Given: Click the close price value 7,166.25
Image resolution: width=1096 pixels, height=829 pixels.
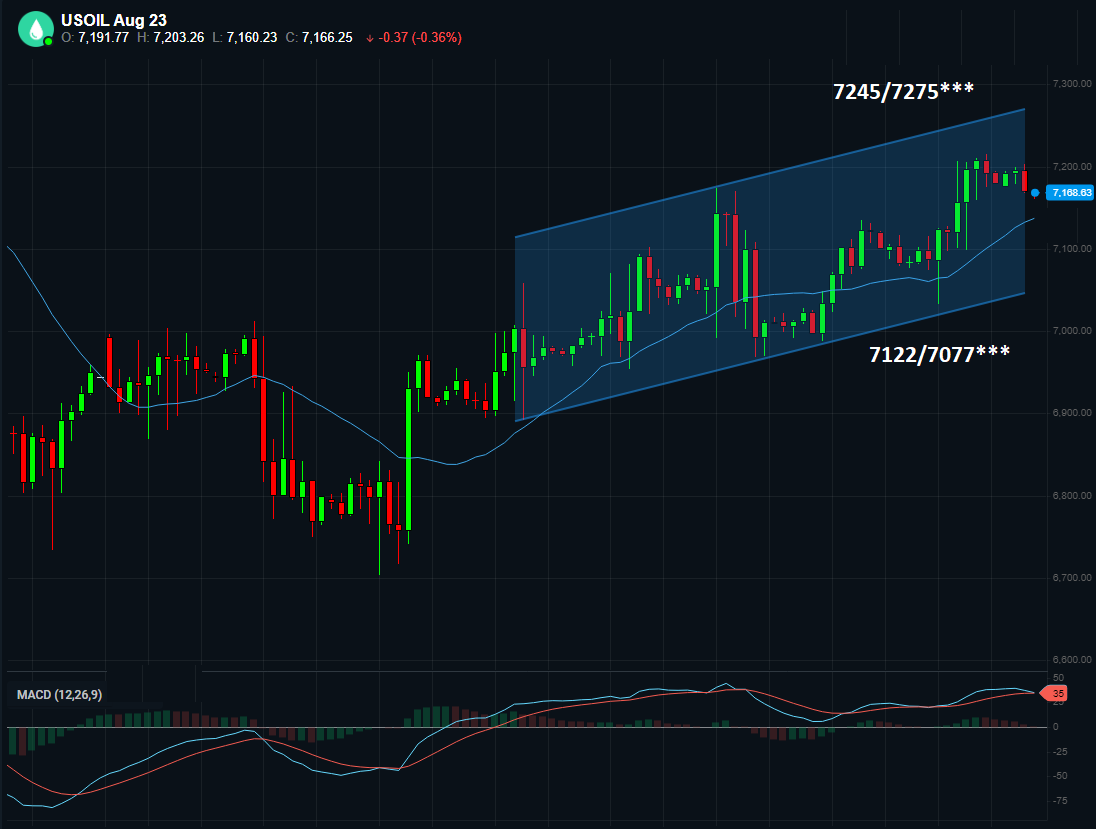Looking at the screenshot, I should coord(327,38).
